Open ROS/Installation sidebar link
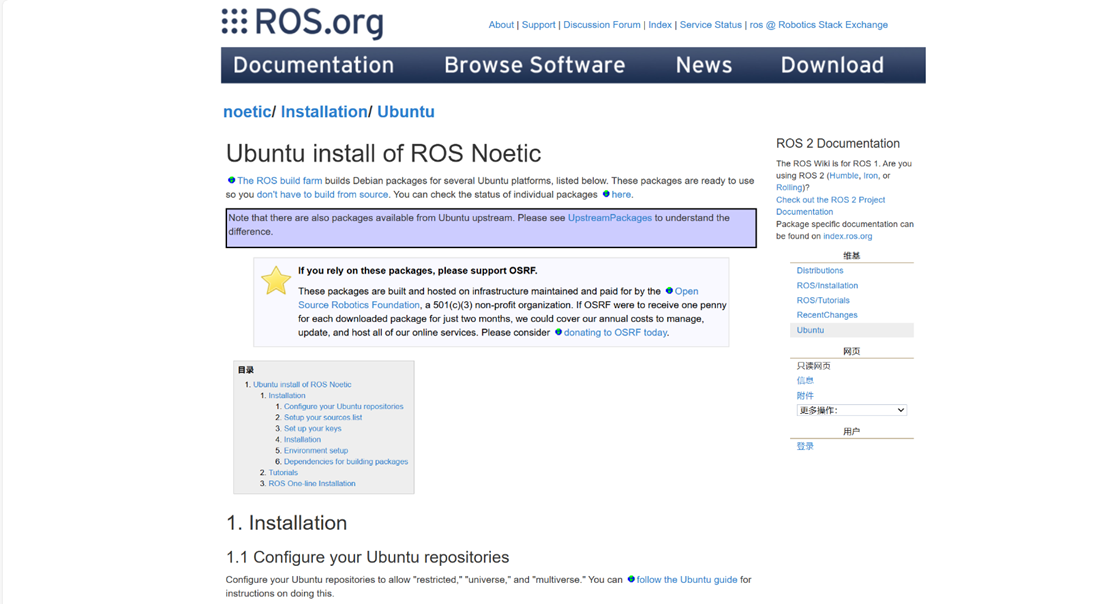The width and height of the screenshot is (1118, 604). 827,285
